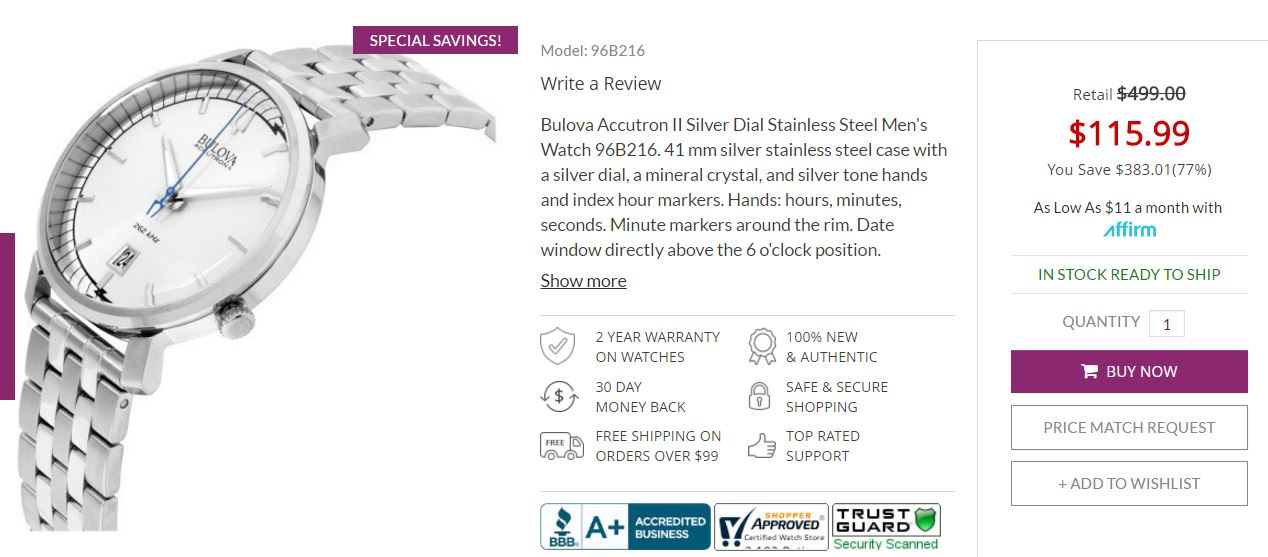Click the Special Savings banner
The height and width of the screenshot is (557, 1268).
[x=435, y=41]
